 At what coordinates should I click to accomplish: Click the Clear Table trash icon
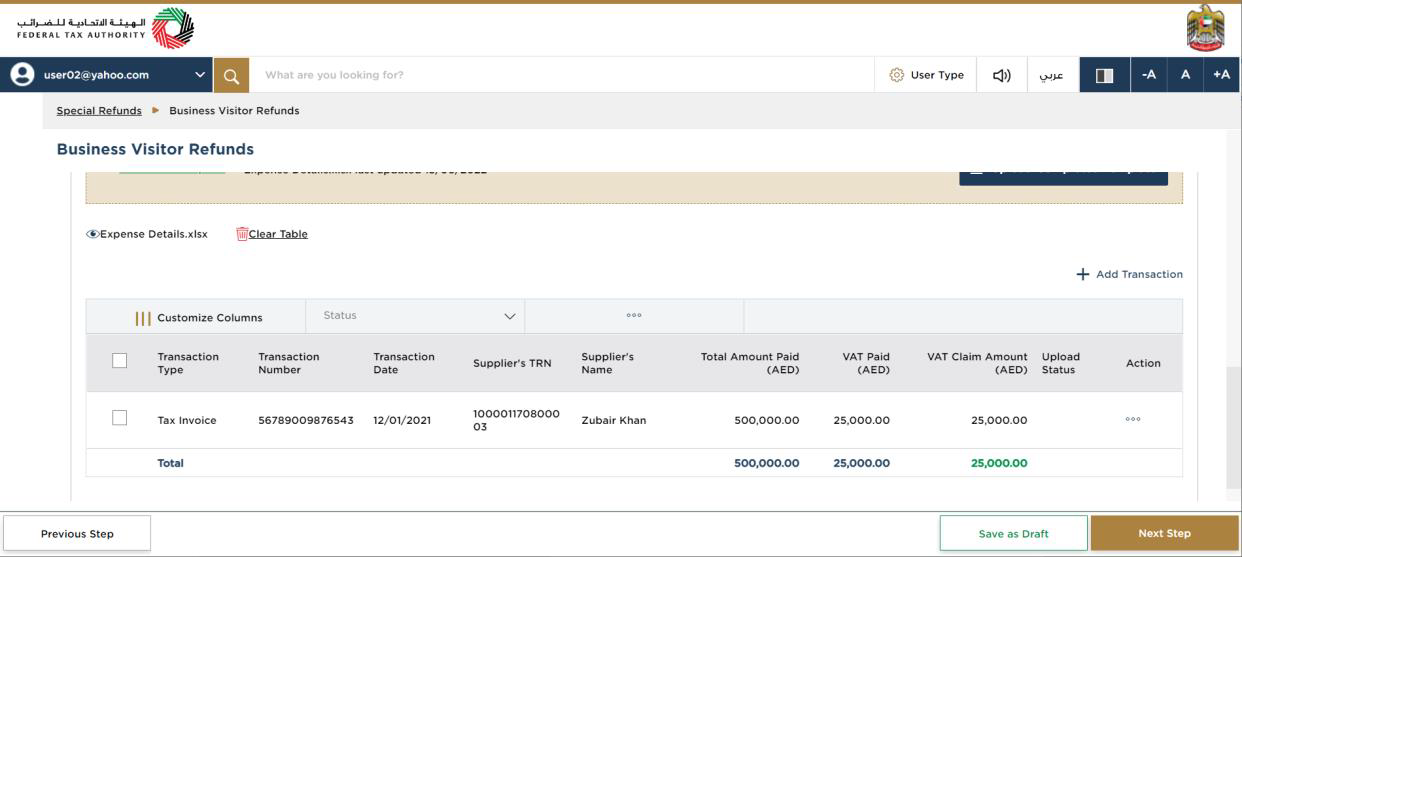241,234
